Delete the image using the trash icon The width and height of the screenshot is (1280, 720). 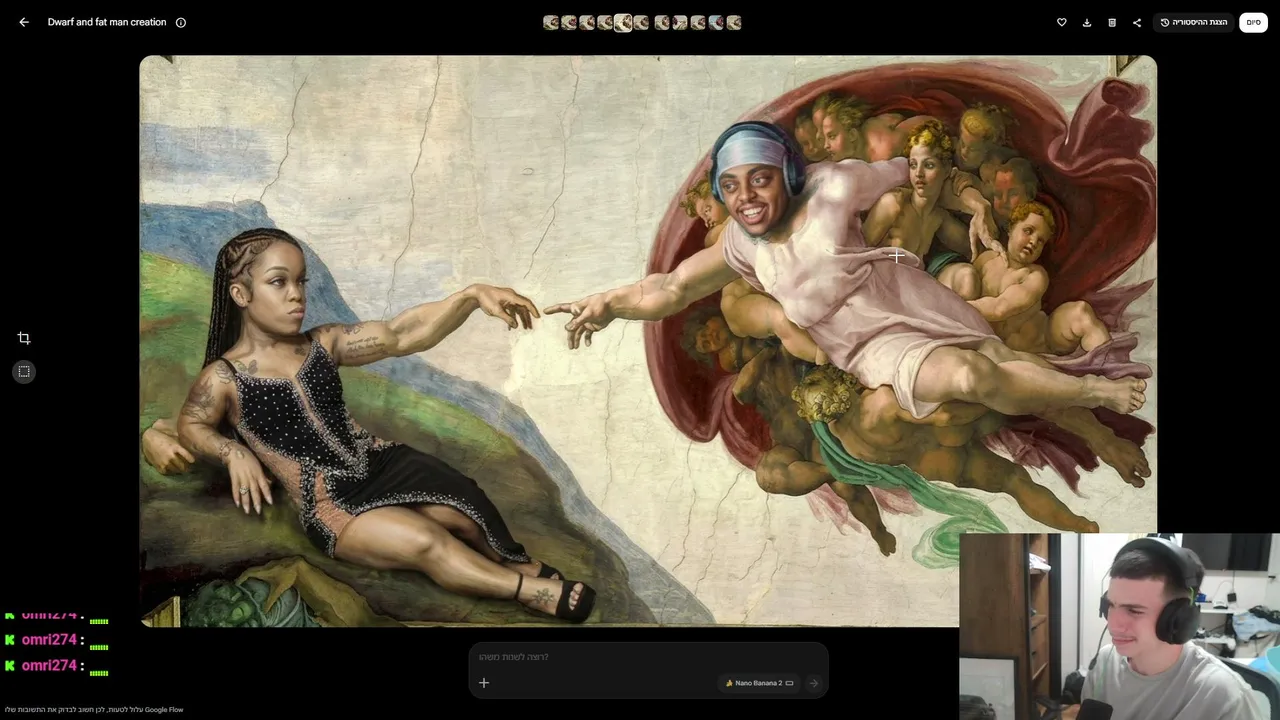[x=1112, y=22]
